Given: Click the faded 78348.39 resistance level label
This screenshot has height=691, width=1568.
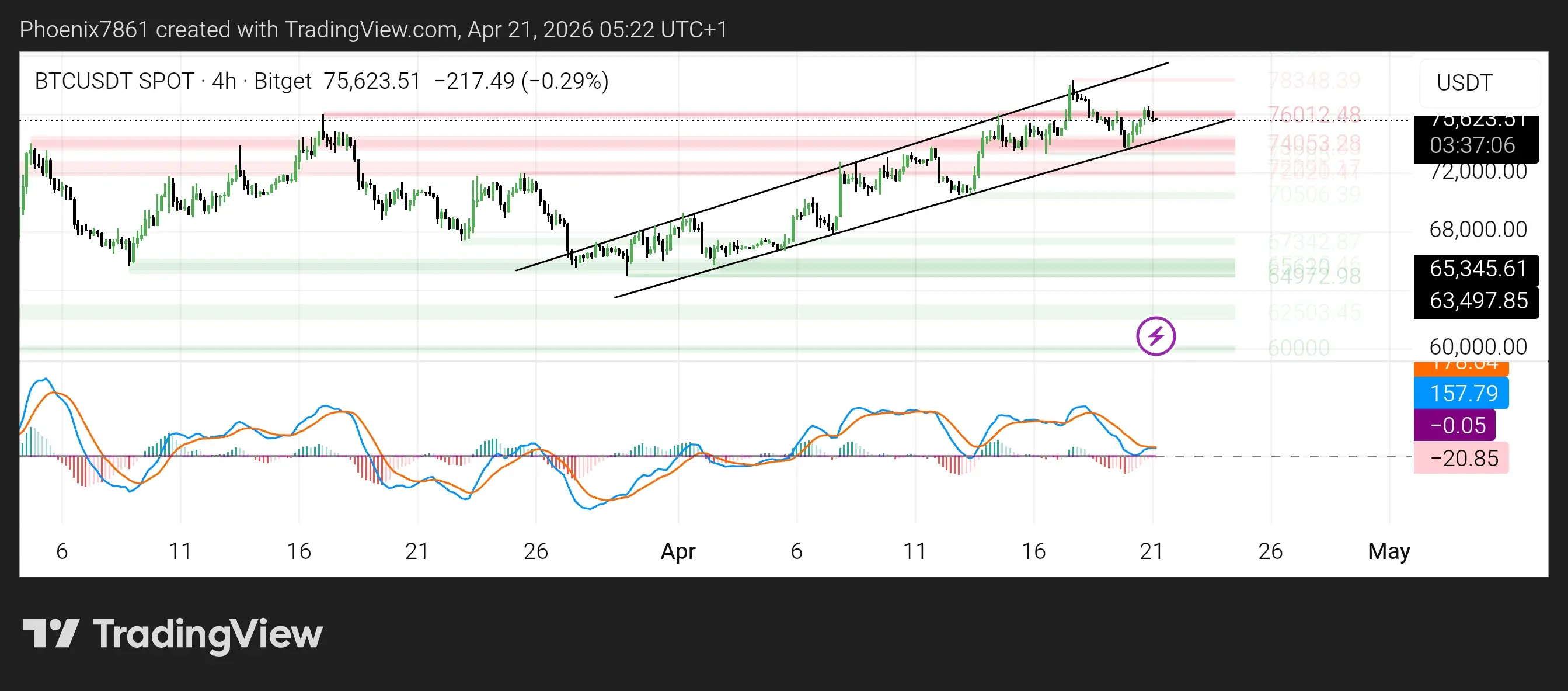Looking at the screenshot, I should pos(1313,81).
